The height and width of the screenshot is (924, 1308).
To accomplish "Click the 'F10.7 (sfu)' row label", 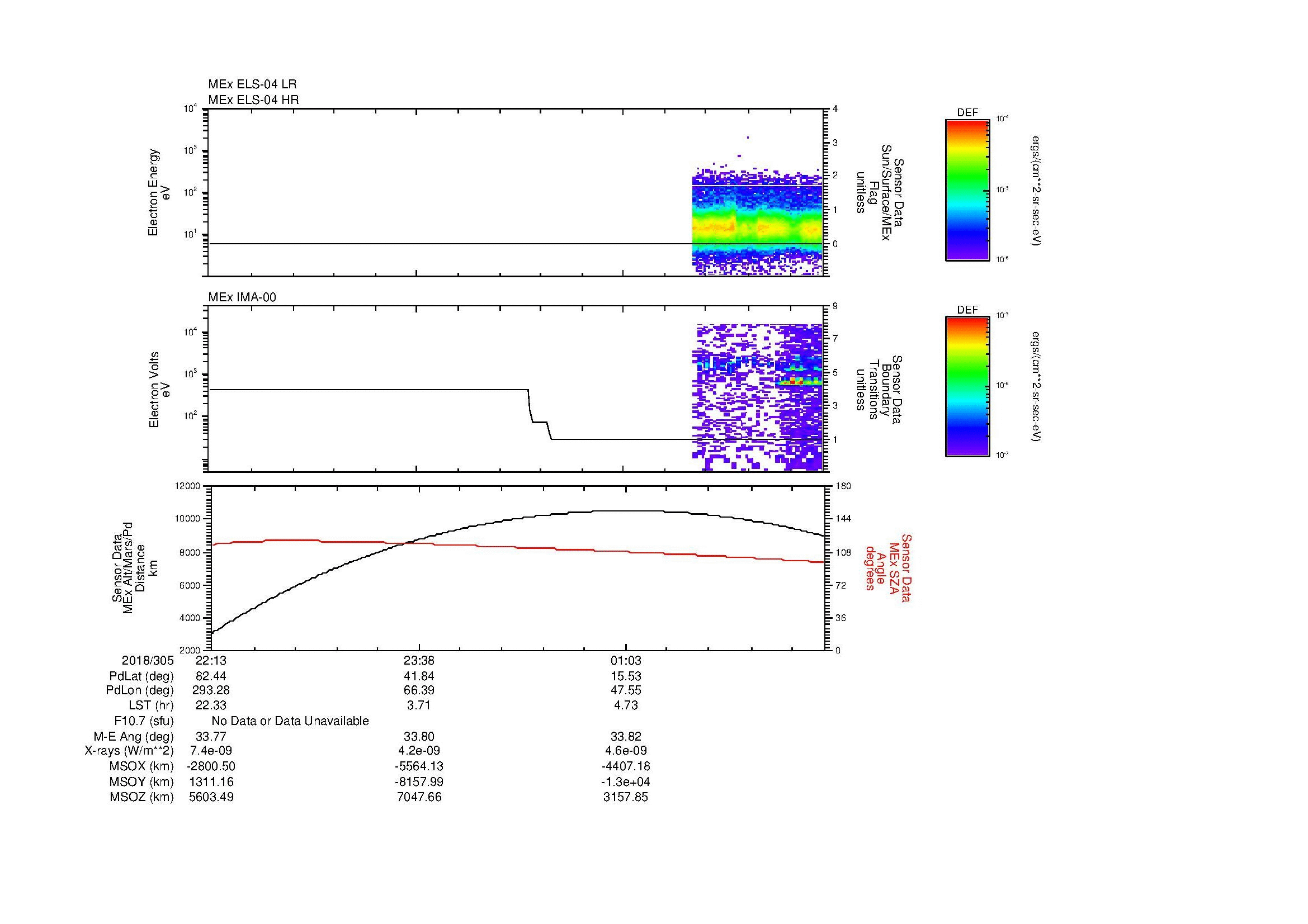I will 144,721.
